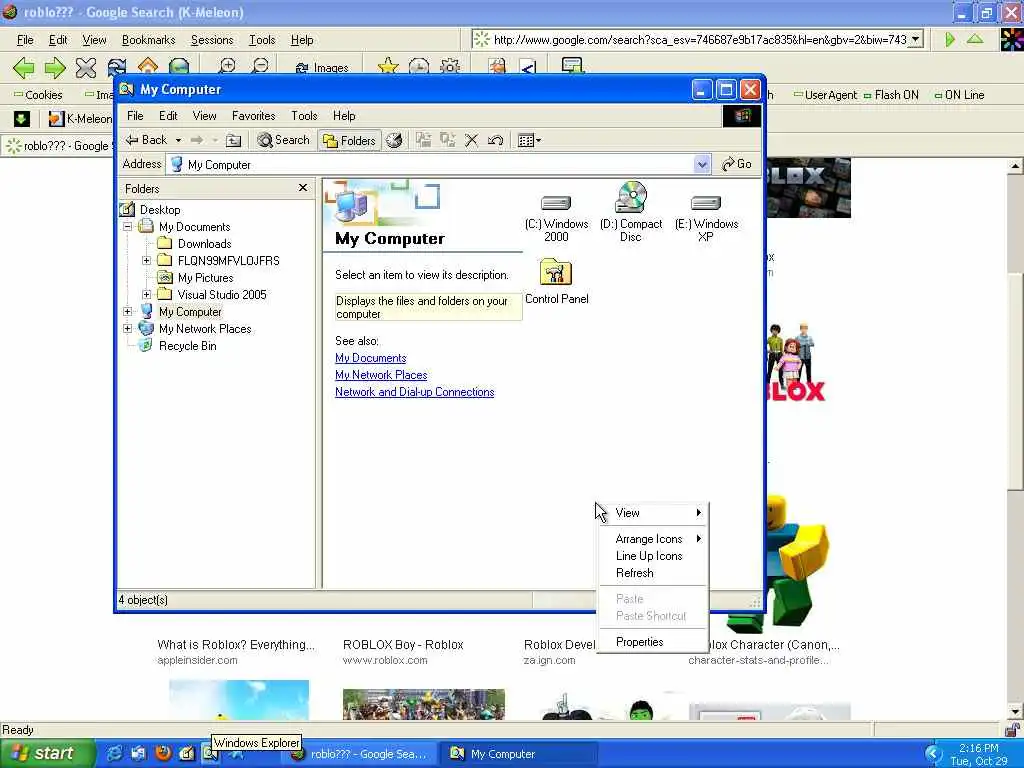
Task: Open K-Meleon Sessions menu
Action: coord(212,40)
